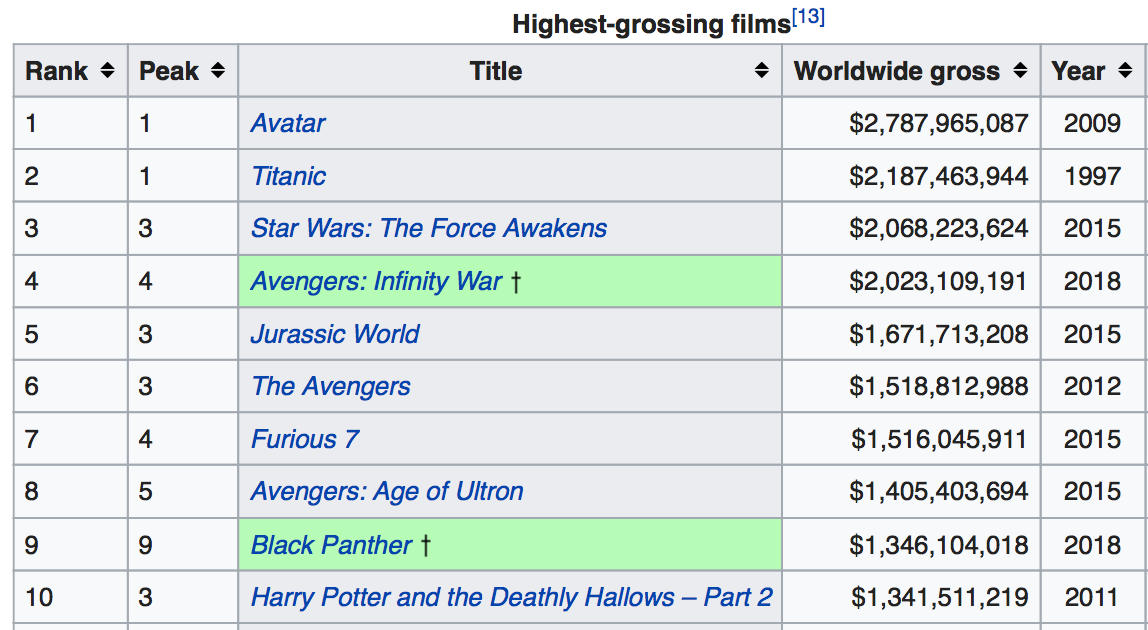
Task: Sort by Worldwide gross arrow icon
Action: [x=1020, y=71]
